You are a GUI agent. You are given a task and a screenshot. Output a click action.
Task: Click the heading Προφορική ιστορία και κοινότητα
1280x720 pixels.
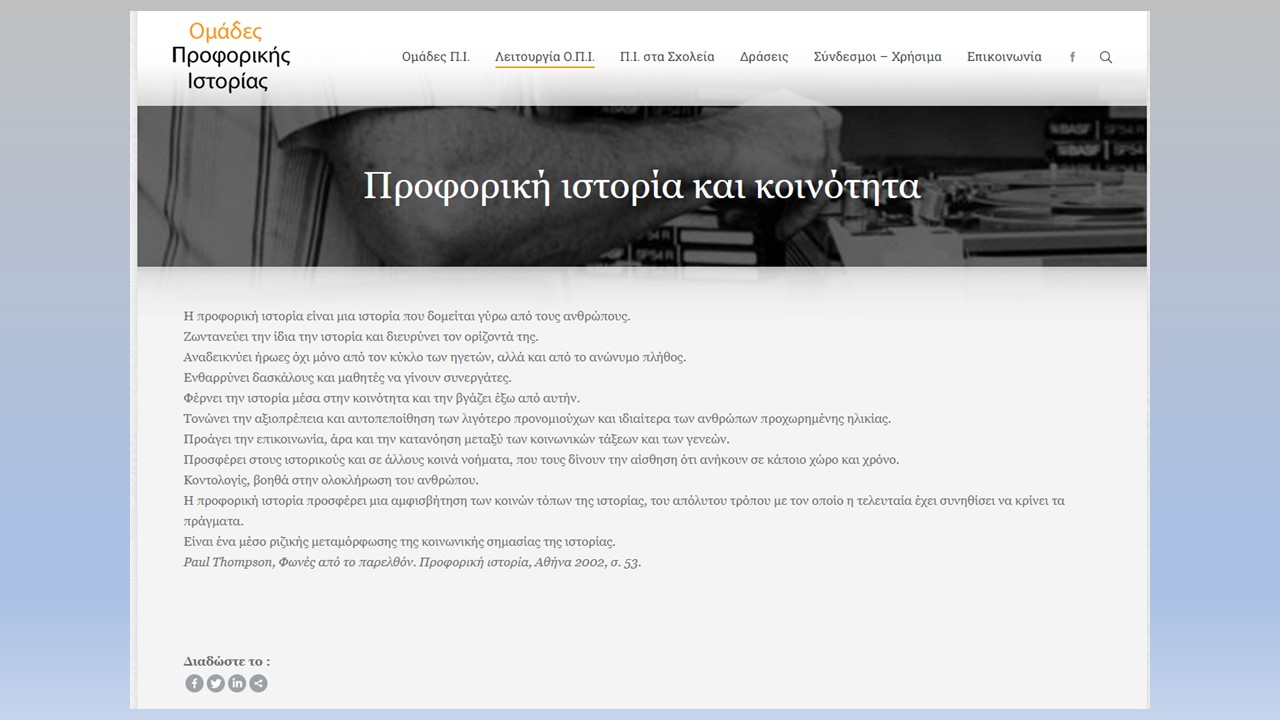click(x=642, y=186)
